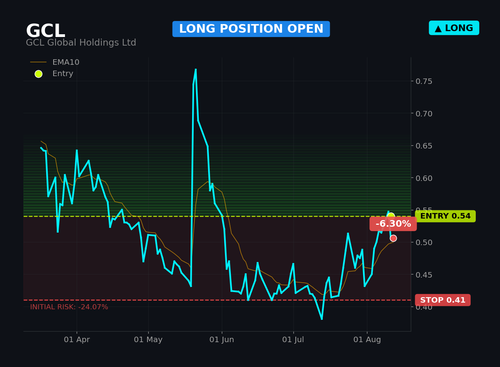Screen dimensions: 500x367
Task: Click the GCL ticker symbol heading
Action: [x=45, y=31]
